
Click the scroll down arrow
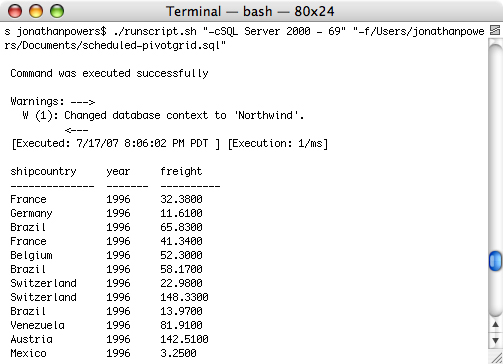[495, 340]
